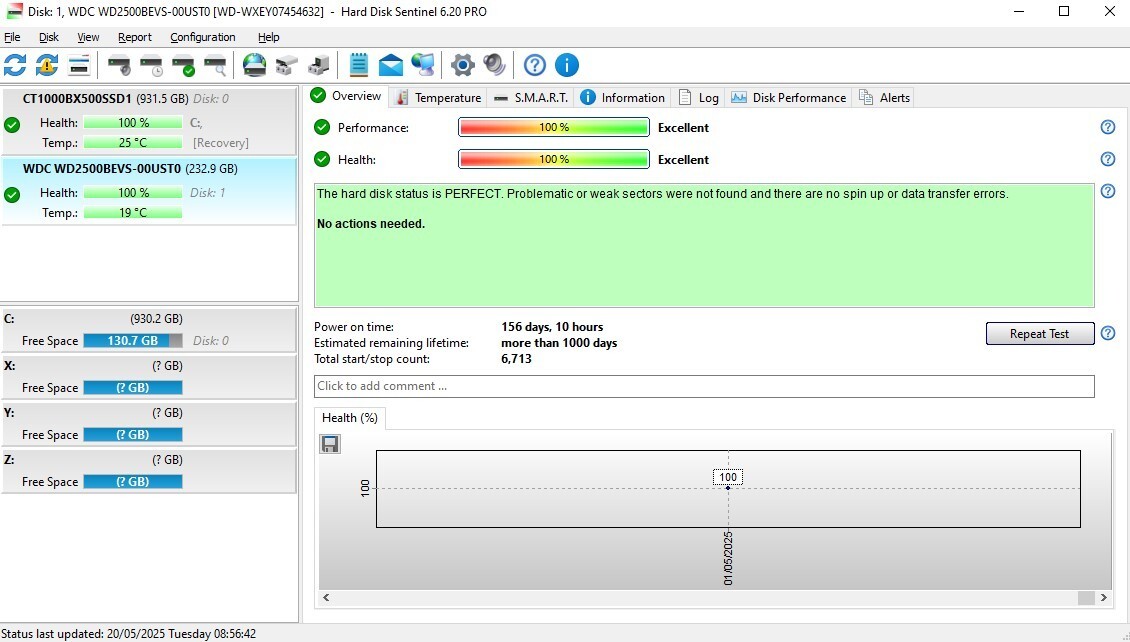Select the X: partition entry
This screenshot has height=642, width=1130.
[x=148, y=377]
